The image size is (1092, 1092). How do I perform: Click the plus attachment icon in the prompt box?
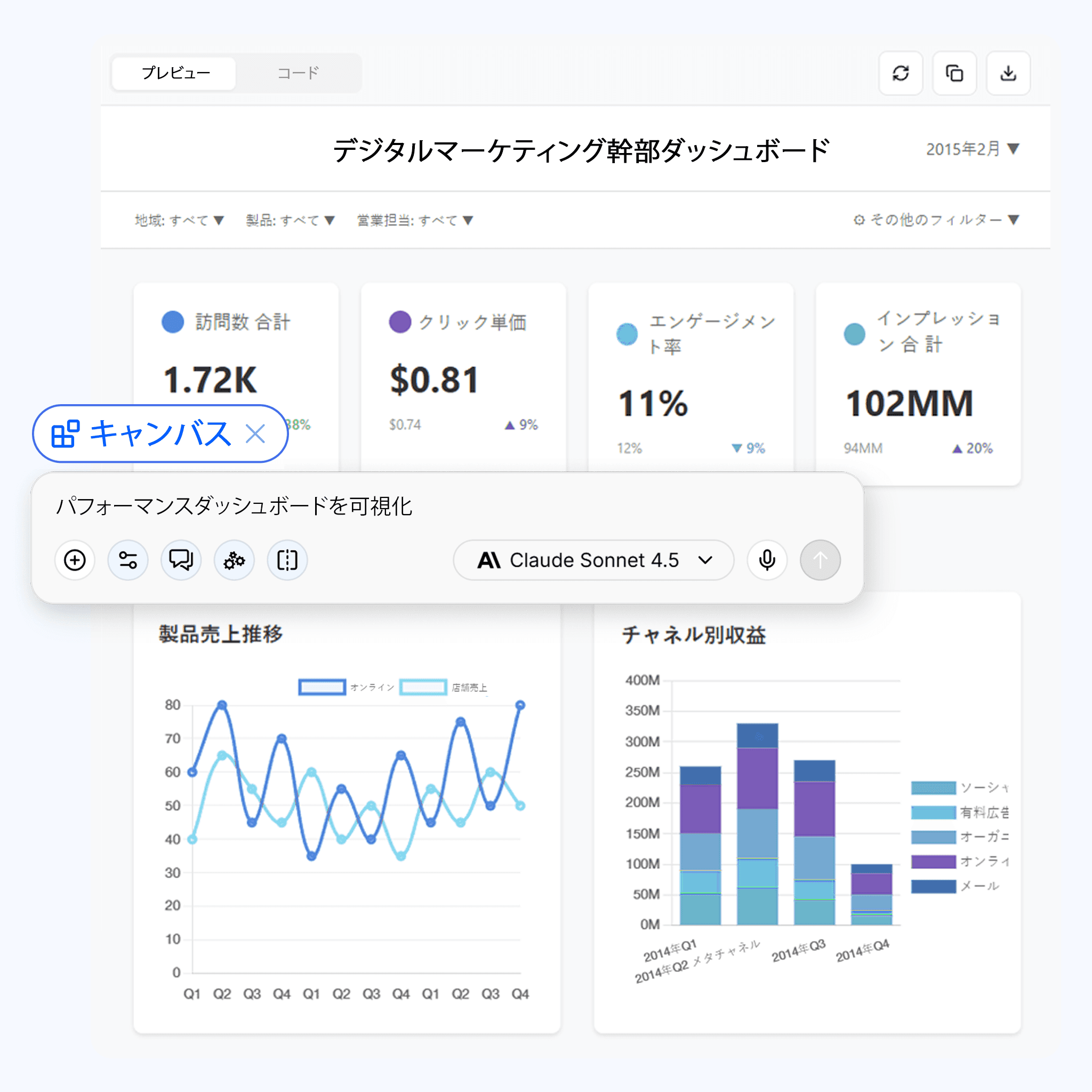(x=75, y=560)
